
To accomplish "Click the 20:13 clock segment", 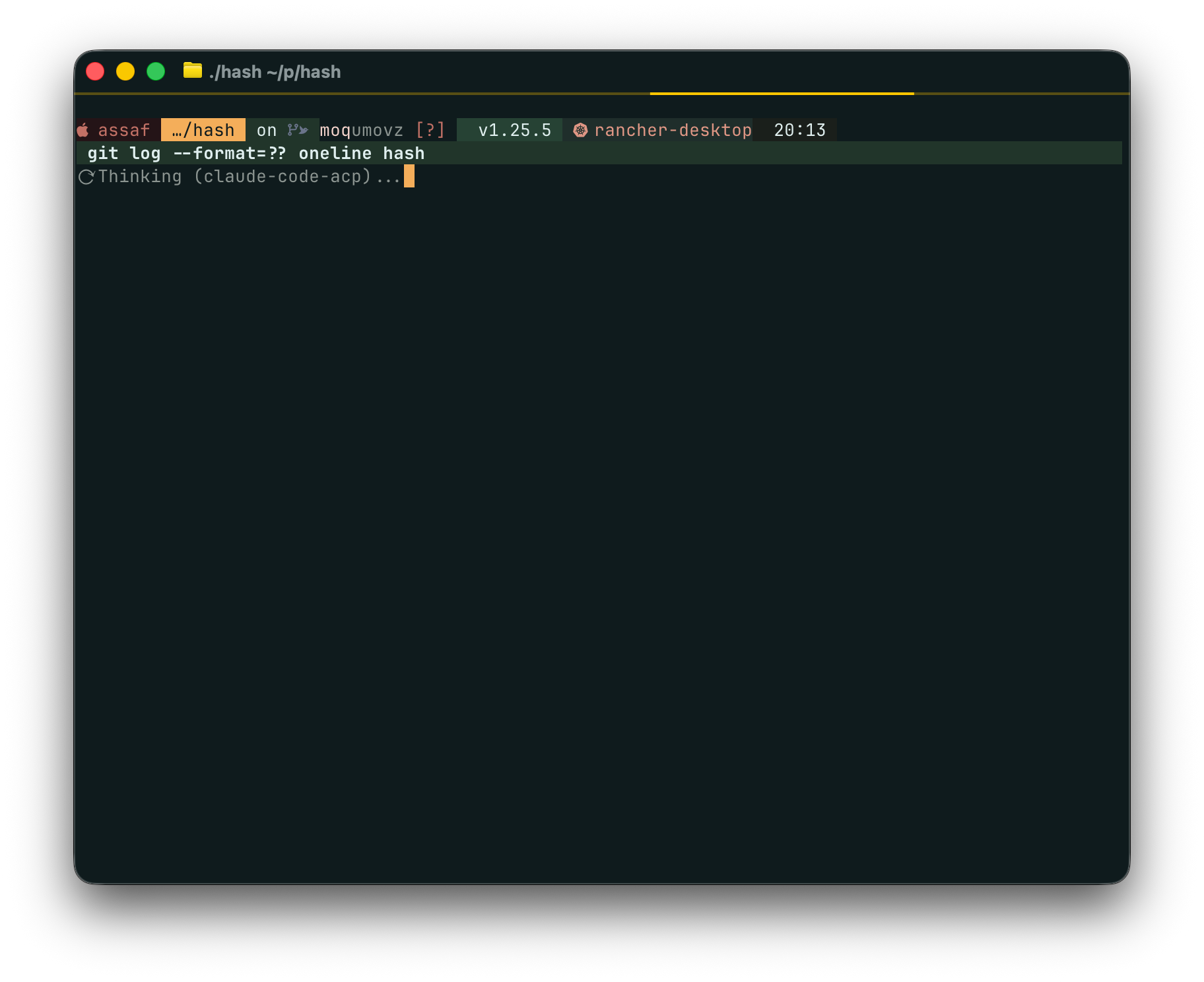I will [801, 130].
